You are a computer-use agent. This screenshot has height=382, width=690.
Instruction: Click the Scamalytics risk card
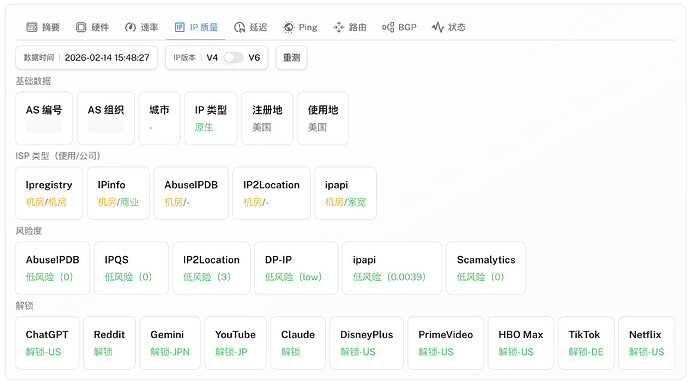click(486, 268)
